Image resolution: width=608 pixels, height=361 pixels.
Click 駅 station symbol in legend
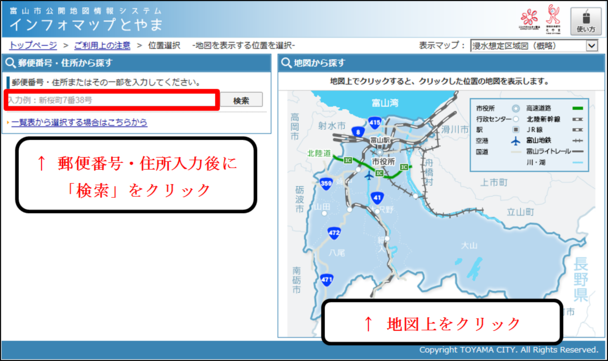pos(516,130)
